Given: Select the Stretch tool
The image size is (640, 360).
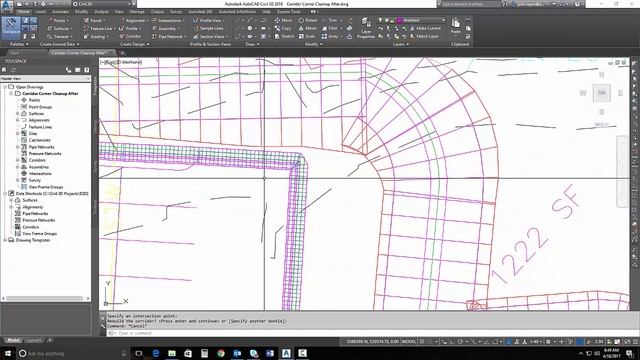Looking at the screenshot, I should (284, 36).
